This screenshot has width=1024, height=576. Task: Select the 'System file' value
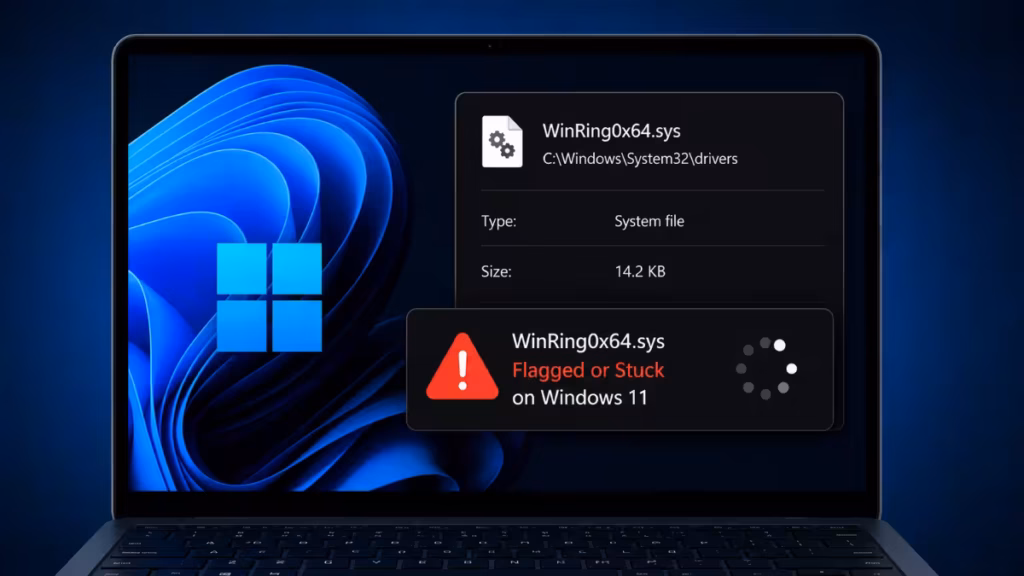(x=649, y=221)
